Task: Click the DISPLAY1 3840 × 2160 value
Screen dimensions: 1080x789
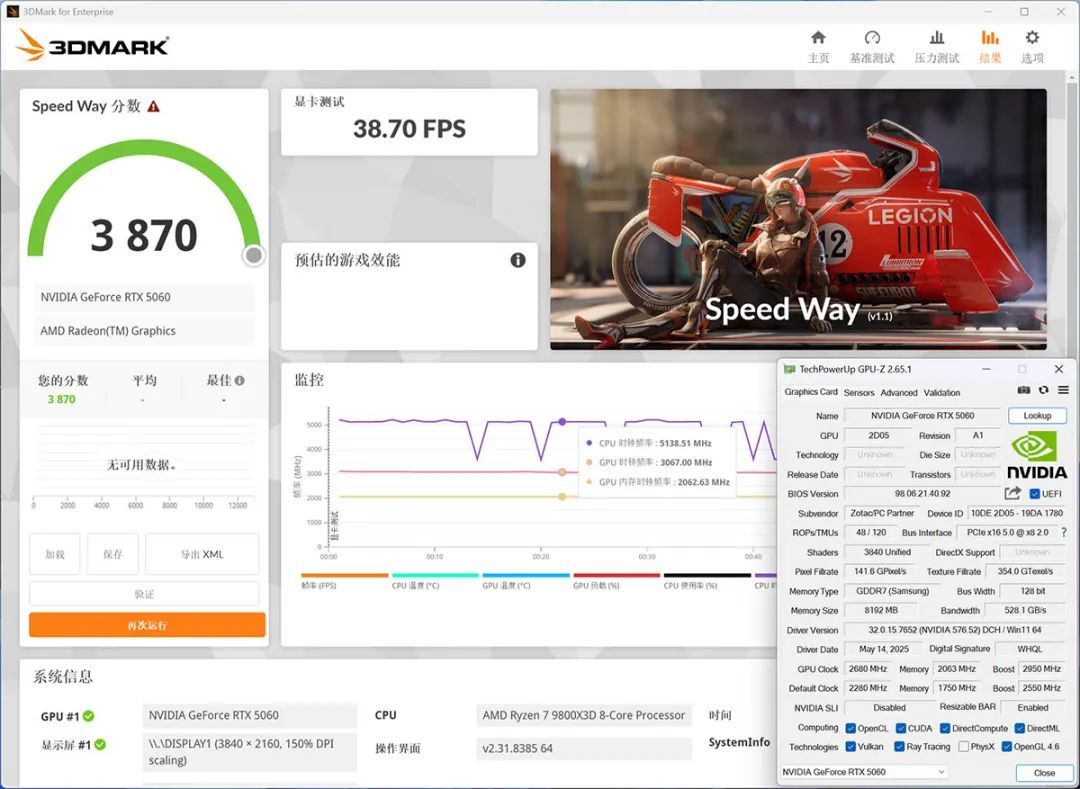Action: click(249, 753)
